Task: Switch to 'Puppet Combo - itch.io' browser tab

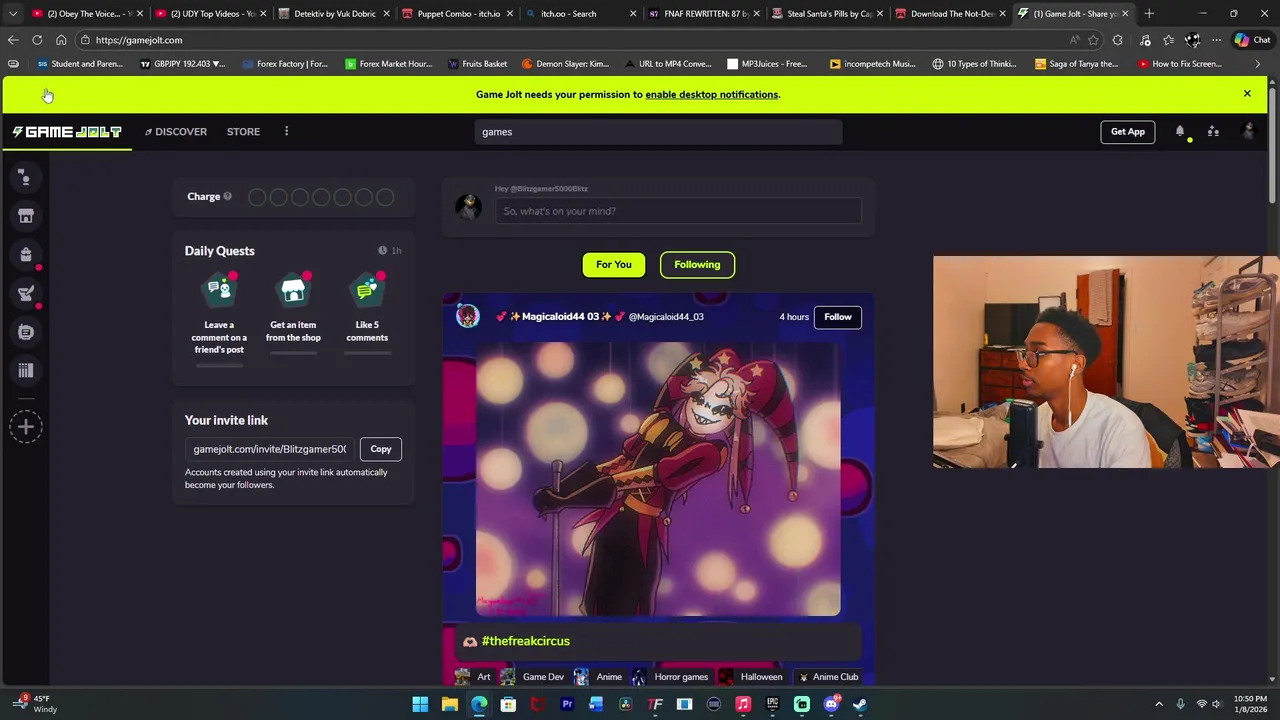Action: point(458,14)
